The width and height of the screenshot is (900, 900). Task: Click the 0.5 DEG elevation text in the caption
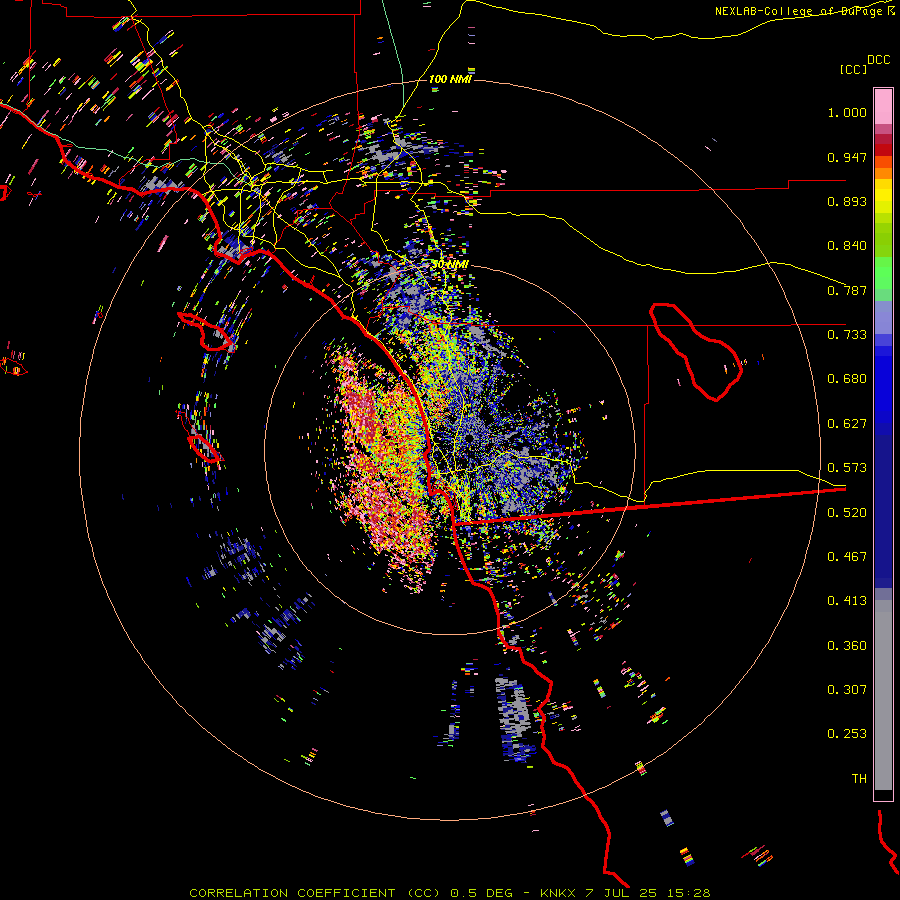point(481,893)
